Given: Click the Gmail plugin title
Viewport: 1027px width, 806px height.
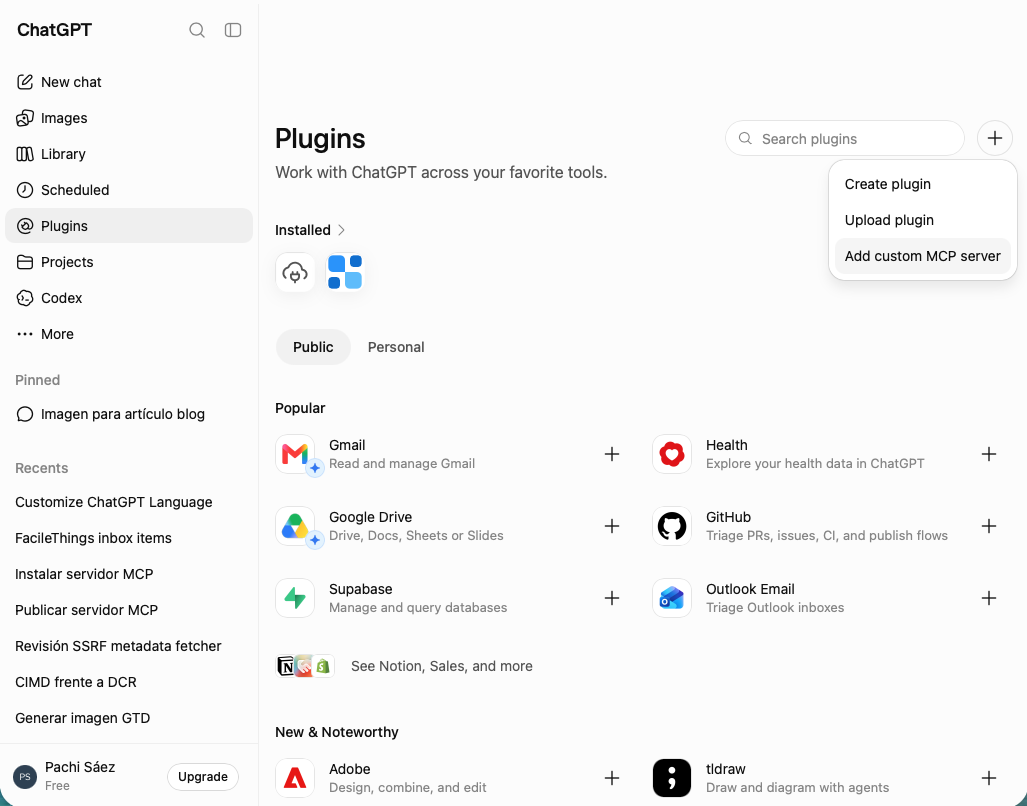Looking at the screenshot, I should [347, 445].
